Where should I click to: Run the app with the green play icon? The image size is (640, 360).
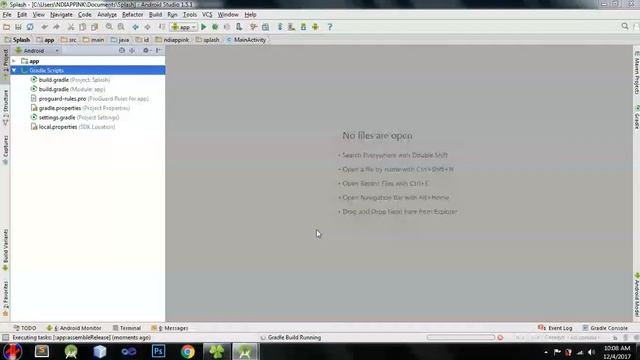[204, 27]
